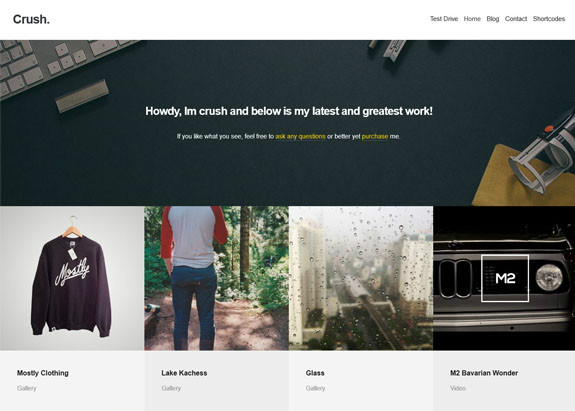
Task: Select the Glass project title
Action: coord(315,373)
